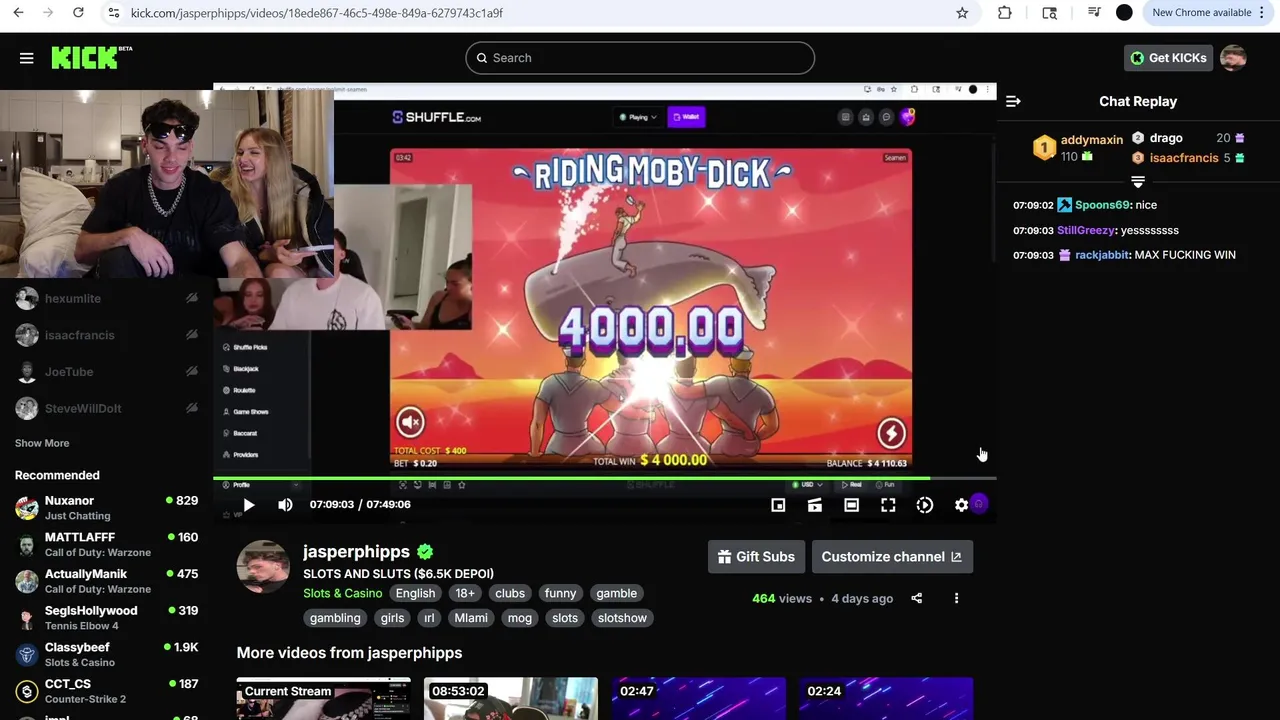Image resolution: width=1280 pixels, height=720 pixels.
Task: Mute the video player volume
Action: pyautogui.click(x=285, y=505)
